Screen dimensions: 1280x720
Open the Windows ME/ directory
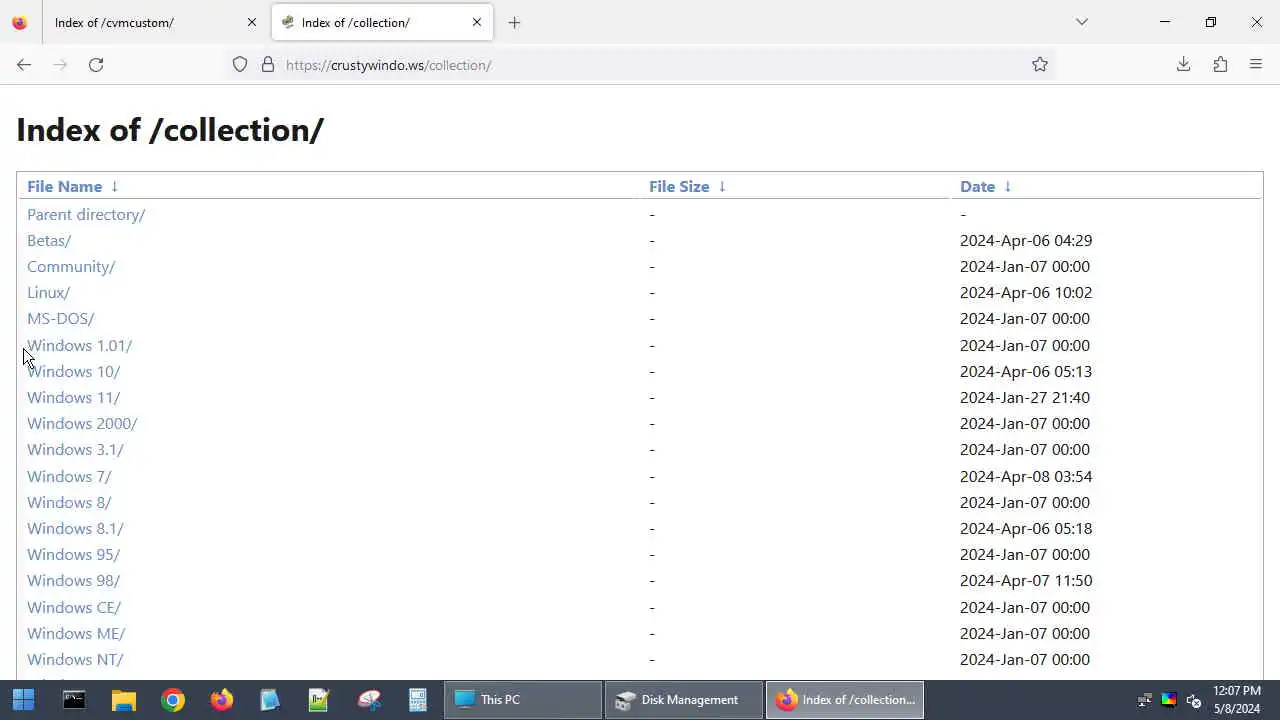(76, 633)
